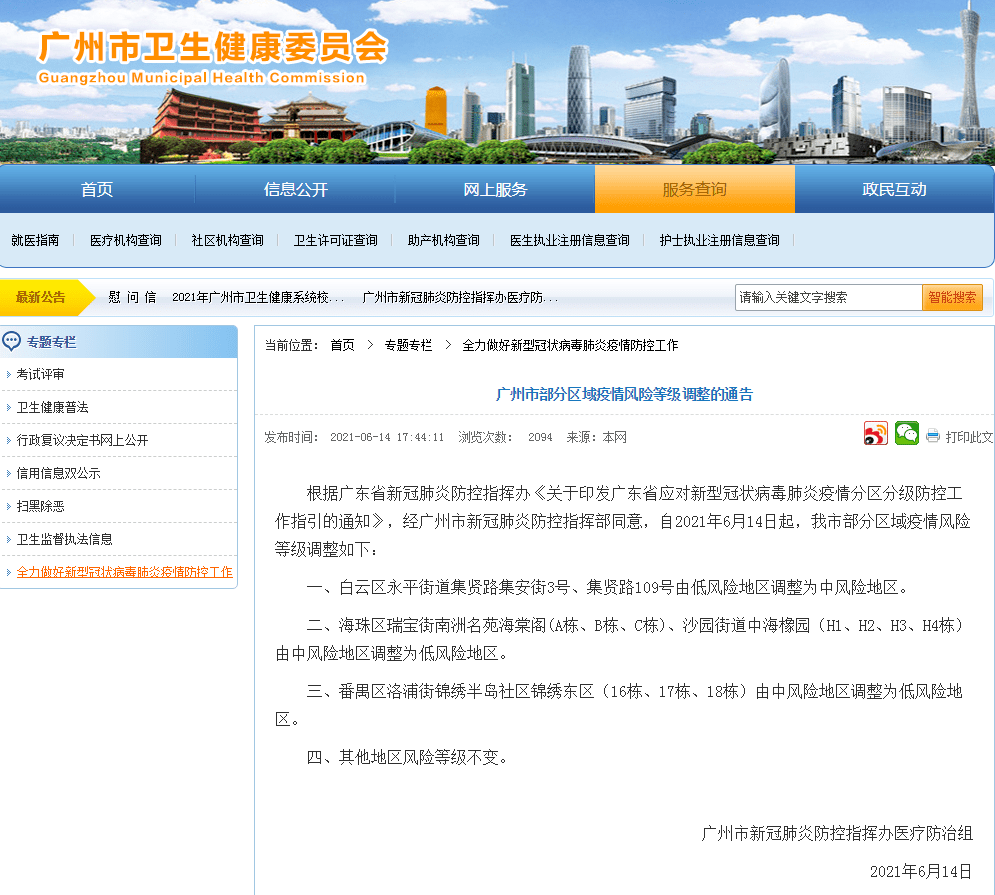Open the 网上服务 navigation tab

[495, 190]
